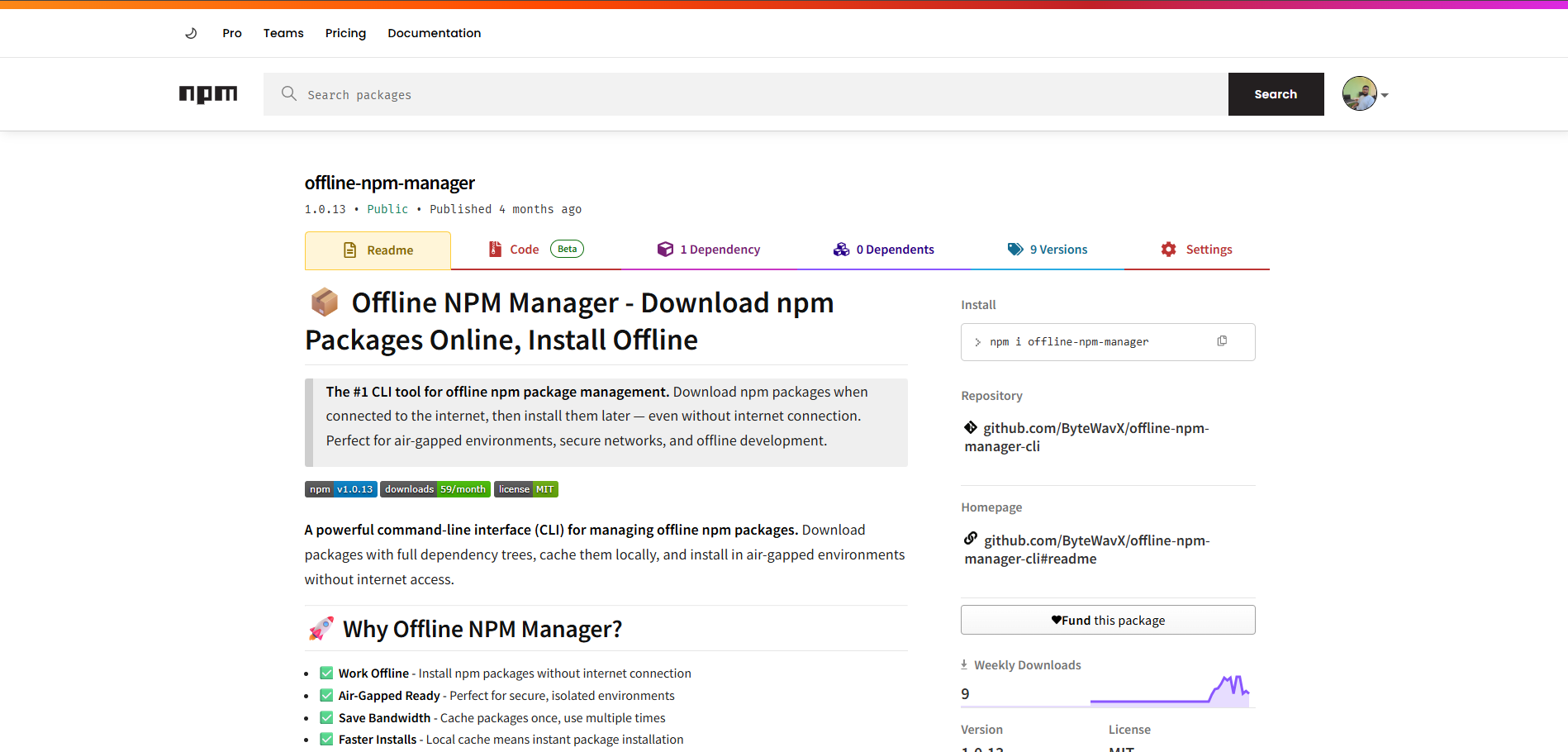Click the git repository icon
The image size is (1568, 752).
(971, 427)
